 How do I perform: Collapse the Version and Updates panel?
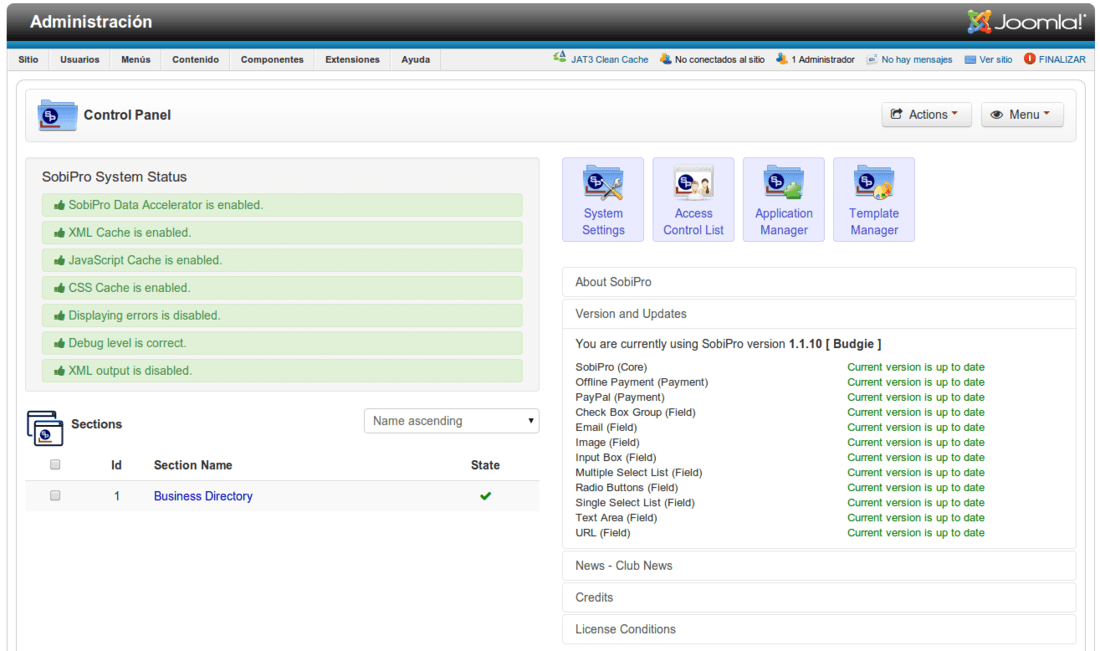pyautogui.click(x=819, y=314)
